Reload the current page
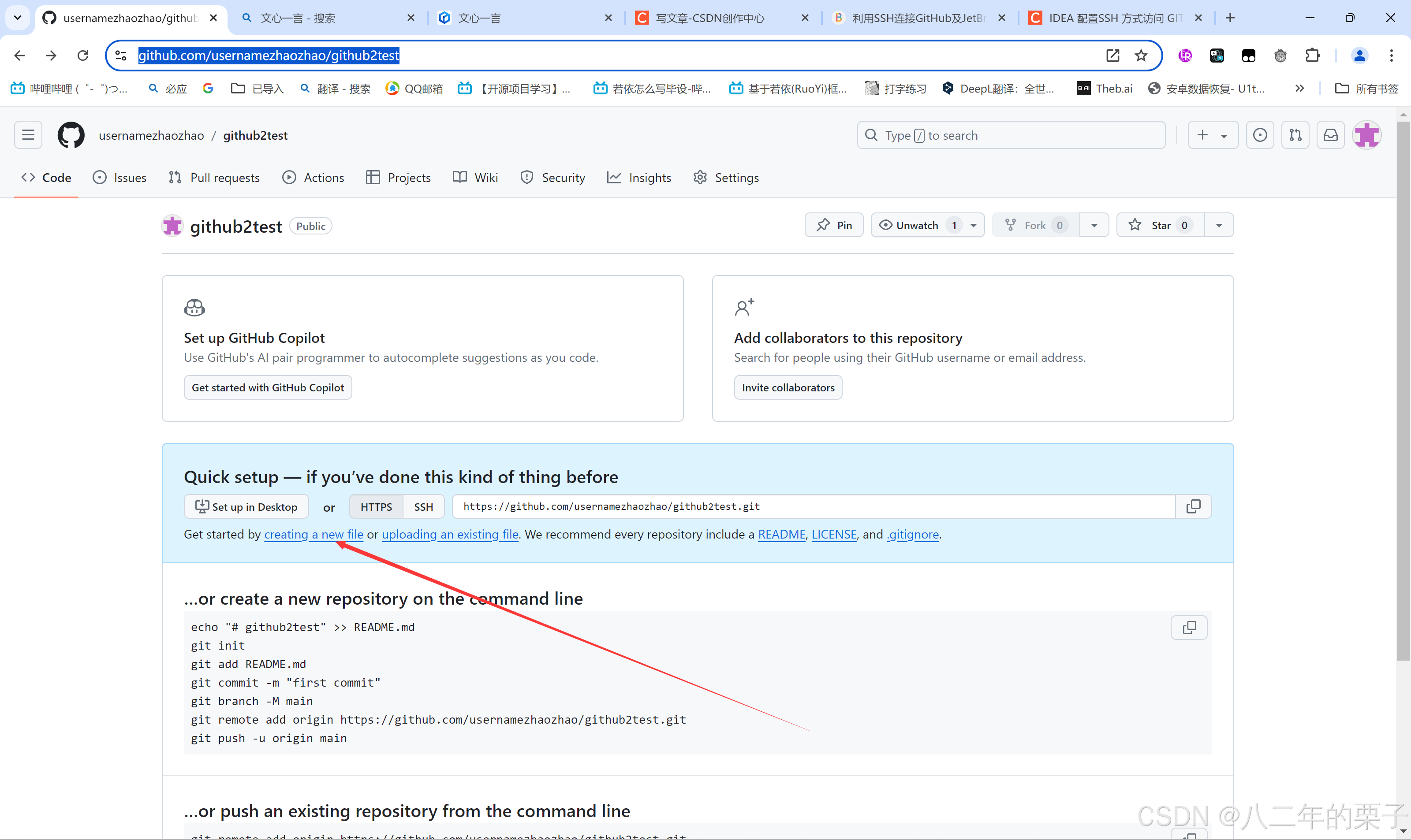 (x=82, y=56)
